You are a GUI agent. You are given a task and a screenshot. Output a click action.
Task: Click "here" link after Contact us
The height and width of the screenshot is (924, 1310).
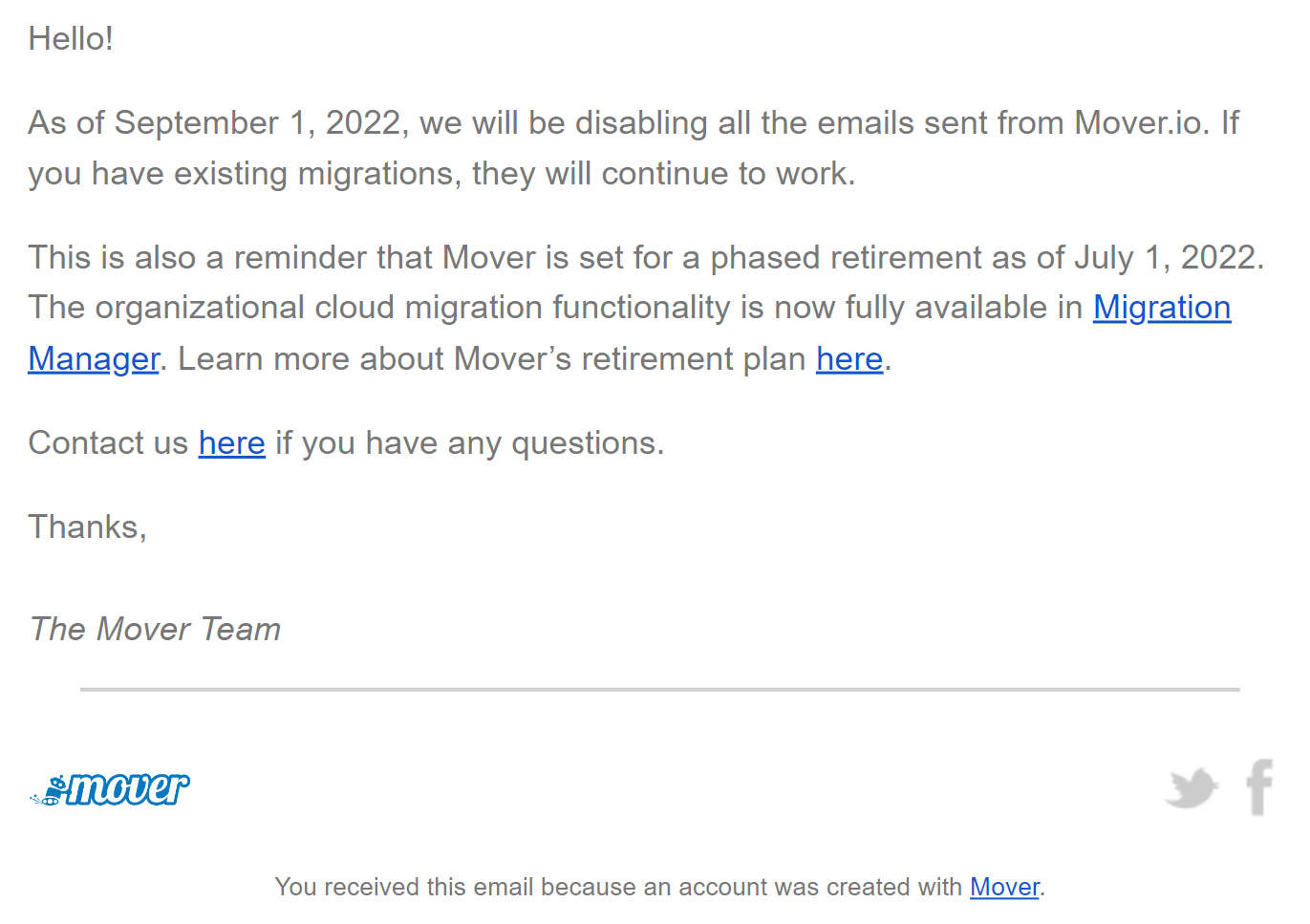pyautogui.click(x=231, y=443)
